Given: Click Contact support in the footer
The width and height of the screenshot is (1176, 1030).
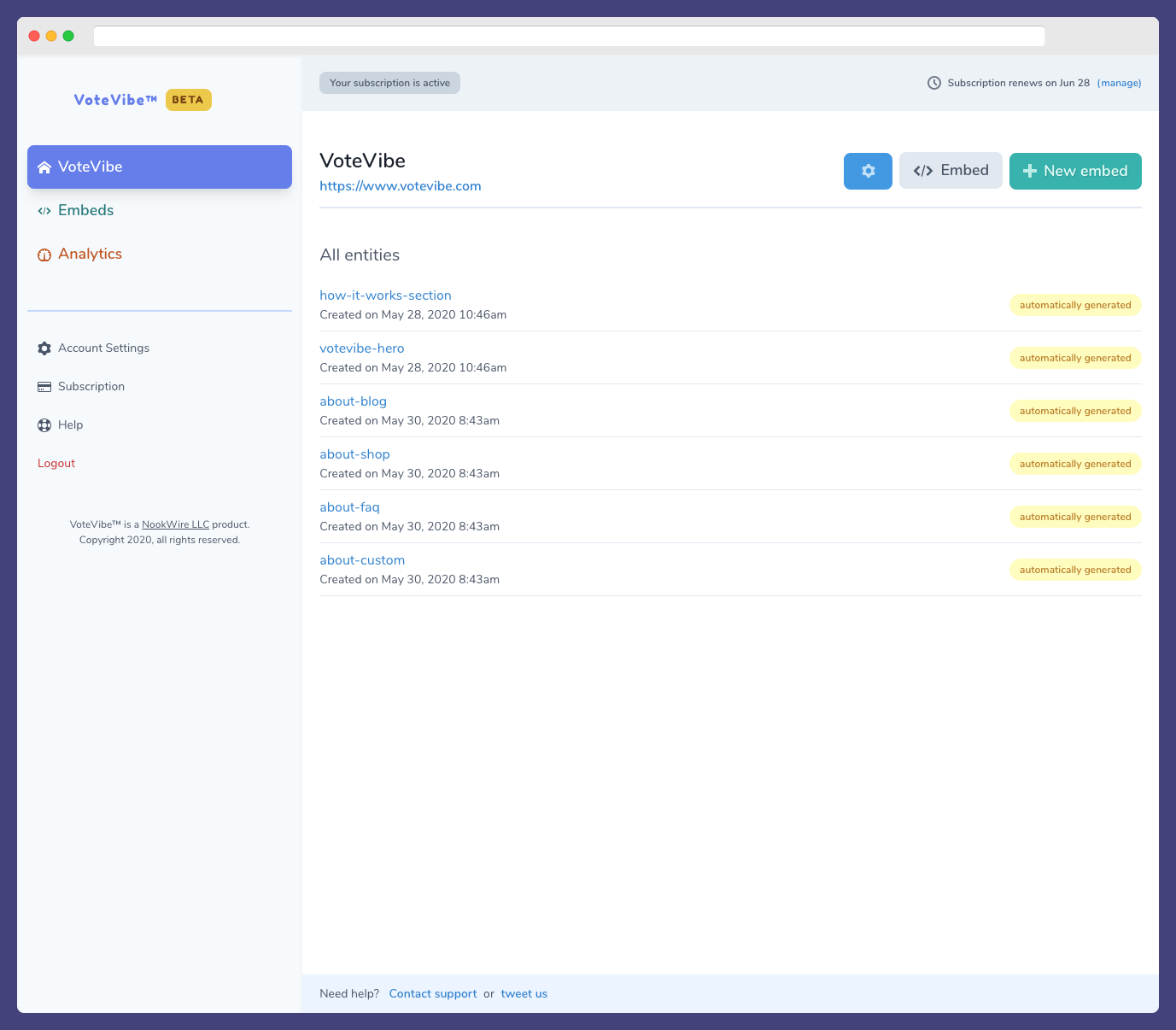Looking at the screenshot, I should [433, 993].
